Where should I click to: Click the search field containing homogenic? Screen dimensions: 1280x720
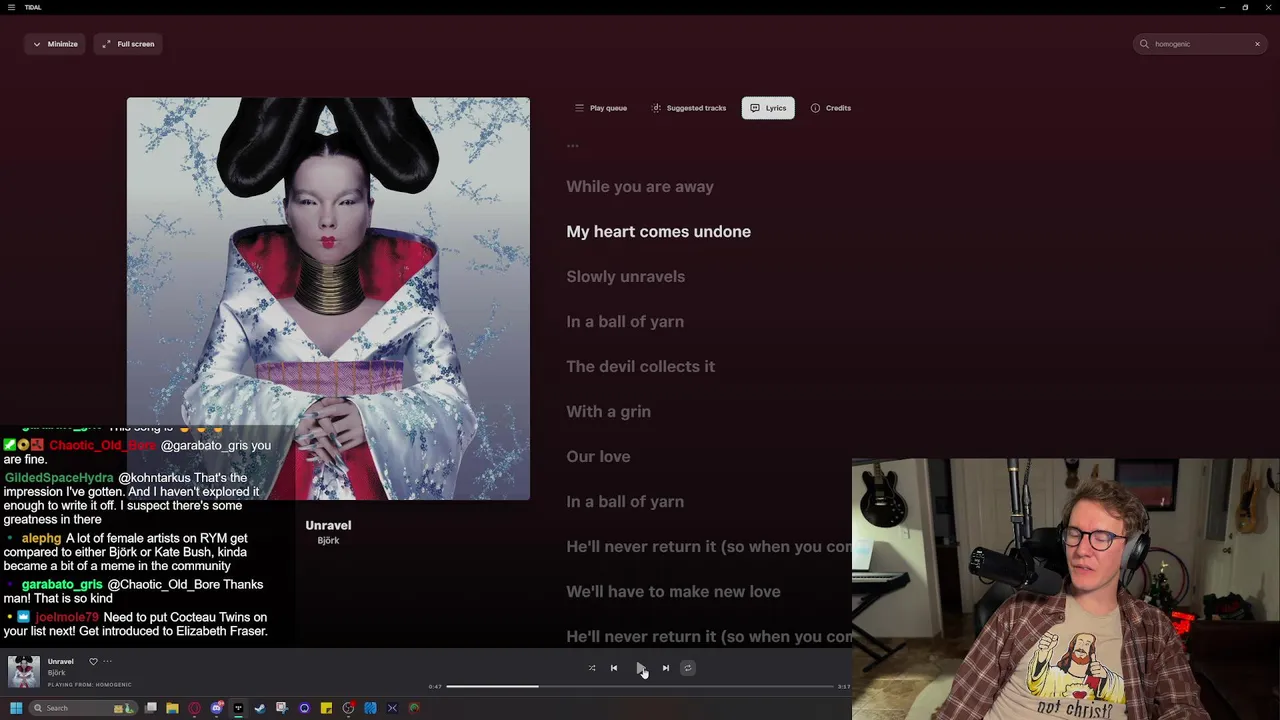click(x=1201, y=44)
